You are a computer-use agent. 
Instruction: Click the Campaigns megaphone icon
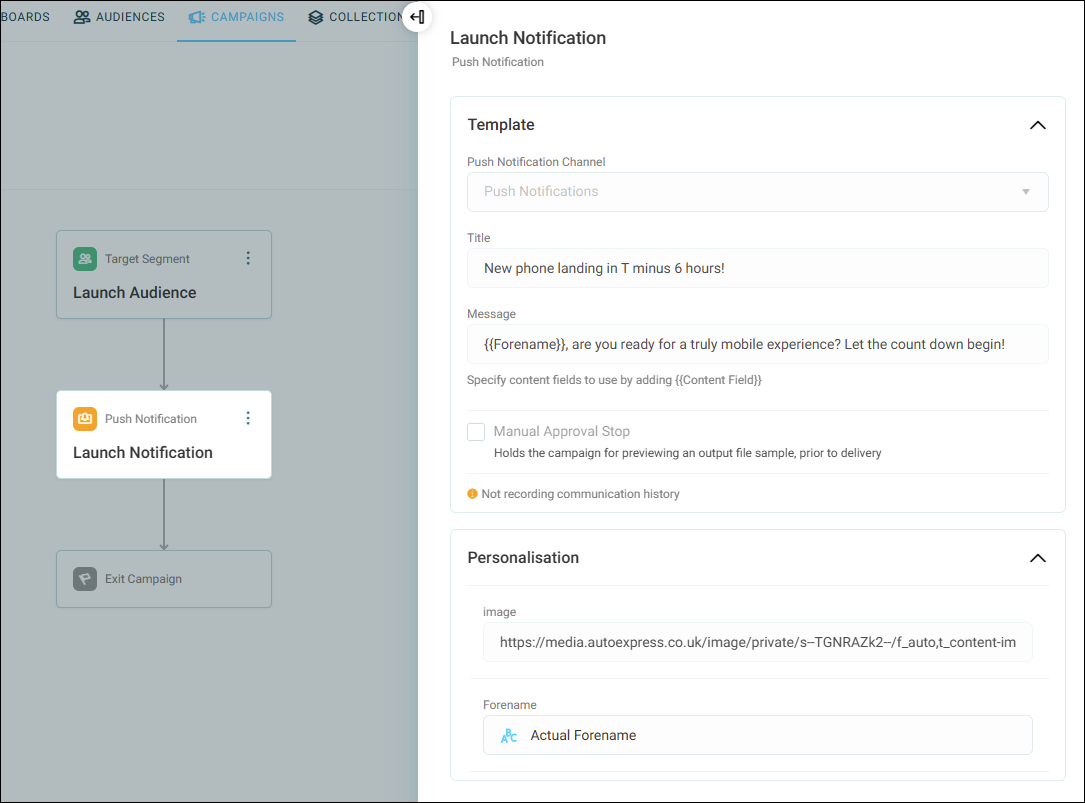pyautogui.click(x=197, y=17)
